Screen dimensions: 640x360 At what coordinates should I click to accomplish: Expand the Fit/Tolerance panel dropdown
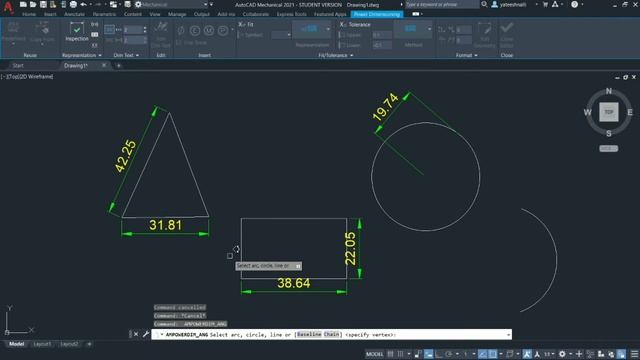click(351, 55)
